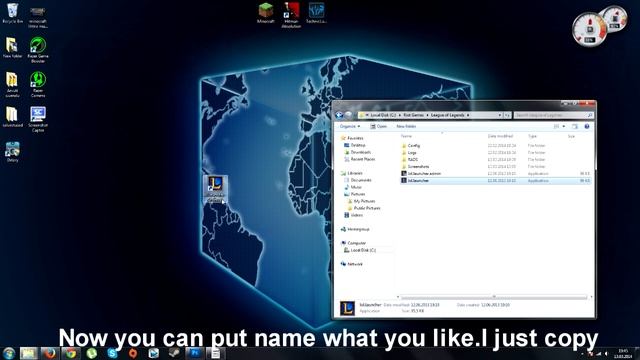Click the Steam taskbar icon

click(174, 353)
